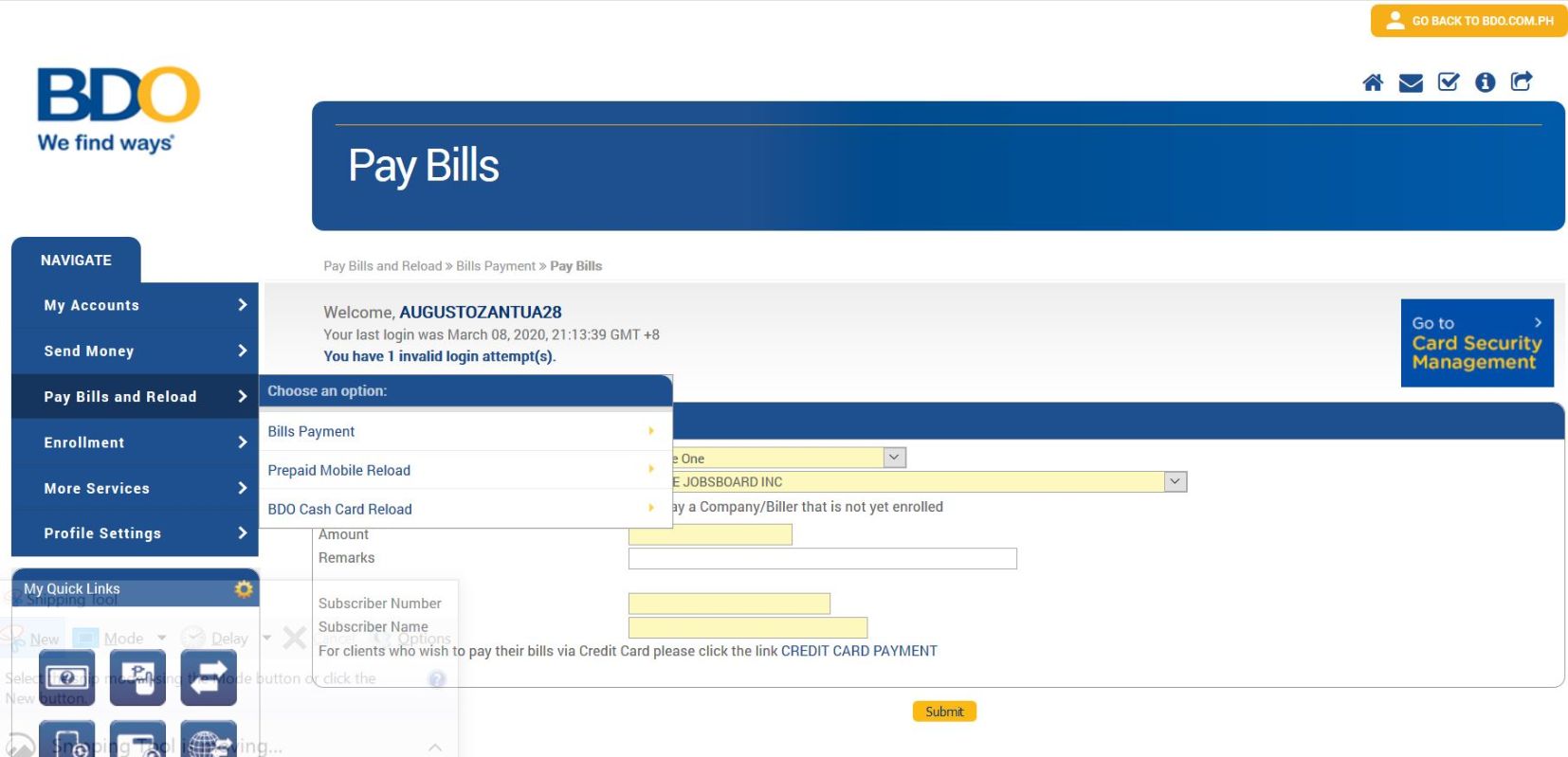Click the Subscriber Number input field
This screenshot has height=757, width=1568.
point(729,604)
